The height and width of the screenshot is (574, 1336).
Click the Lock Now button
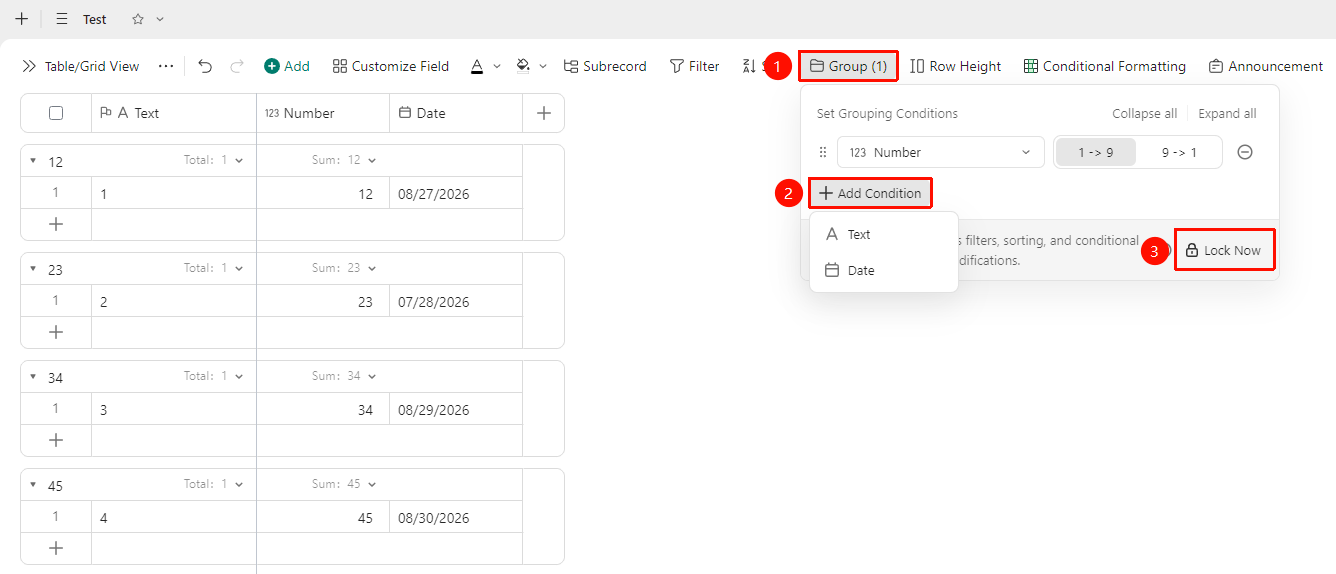1224,250
